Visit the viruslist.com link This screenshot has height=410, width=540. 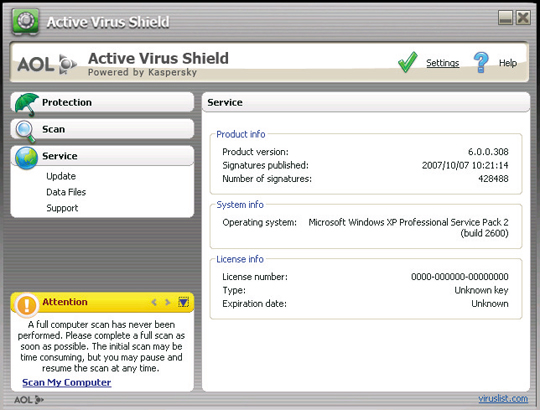point(503,399)
